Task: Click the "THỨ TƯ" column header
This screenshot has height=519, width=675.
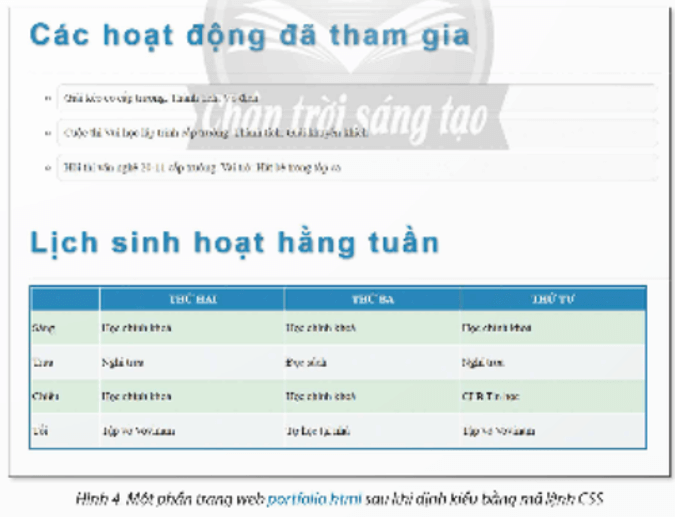Action: (x=553, y=299)
